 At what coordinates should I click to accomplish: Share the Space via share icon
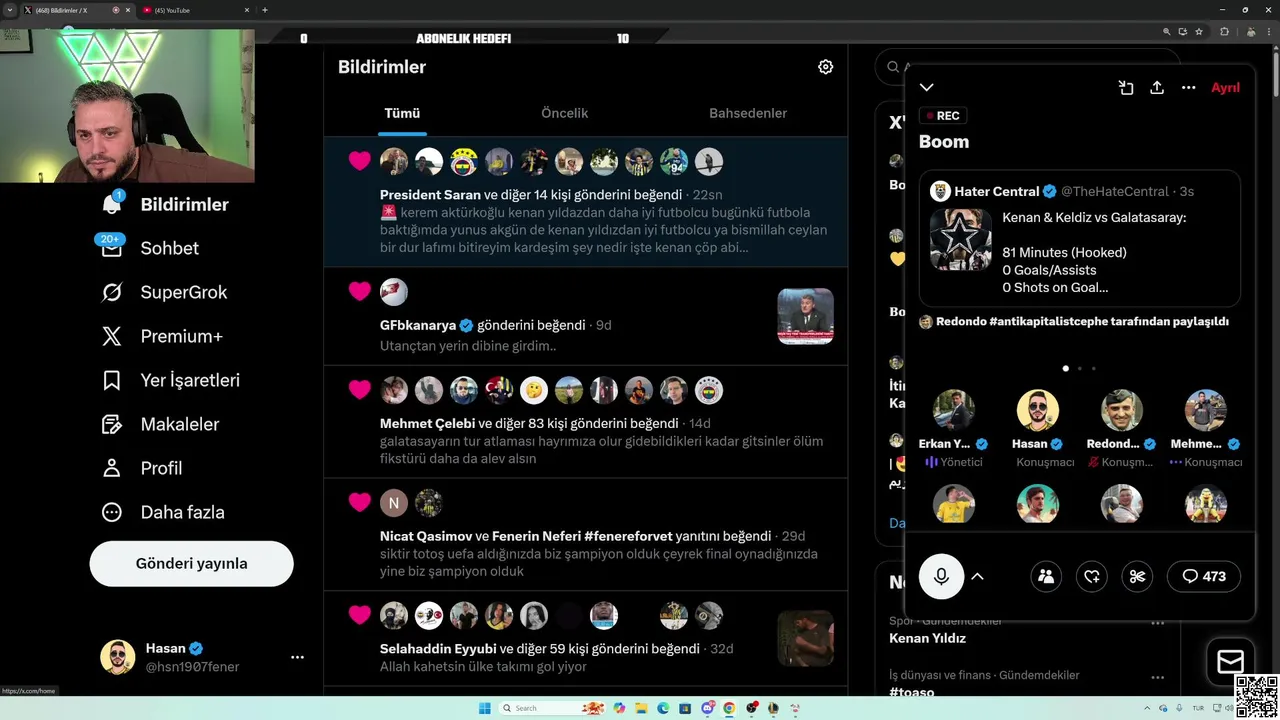(1157, 88)
